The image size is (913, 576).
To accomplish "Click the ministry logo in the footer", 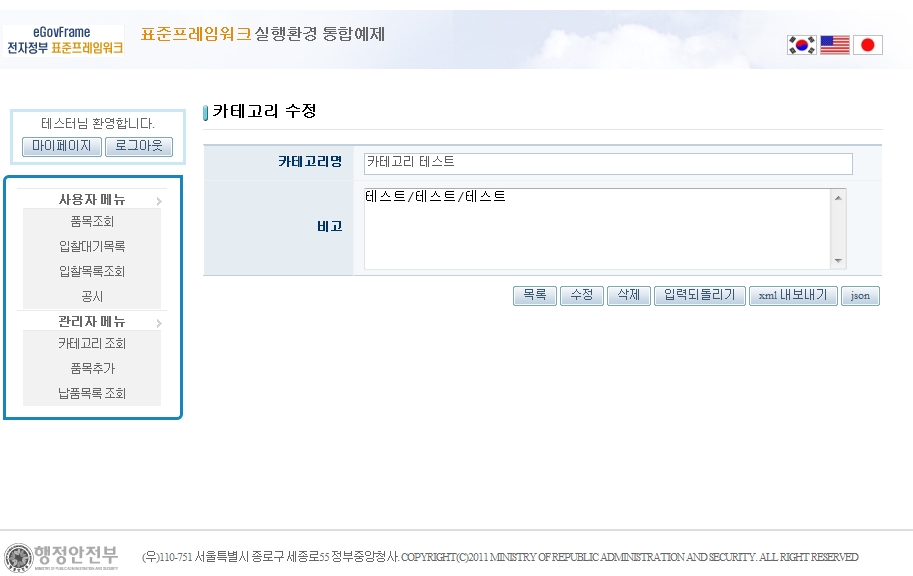I will pos(62,556).
